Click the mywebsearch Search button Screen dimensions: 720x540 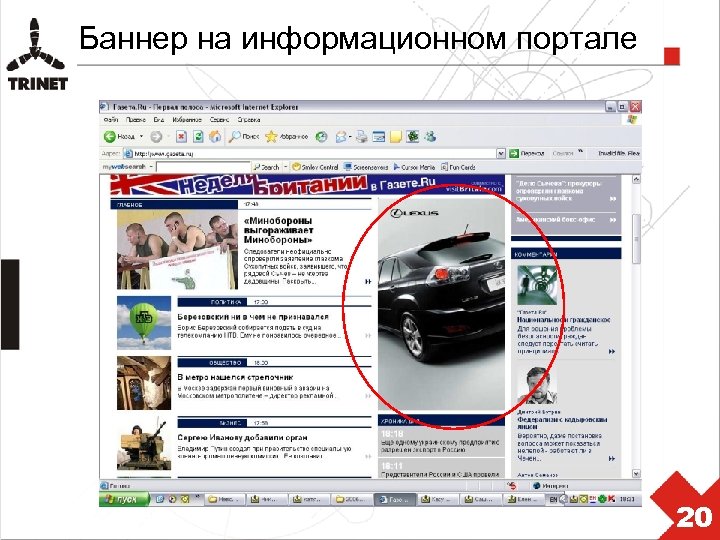266,167
